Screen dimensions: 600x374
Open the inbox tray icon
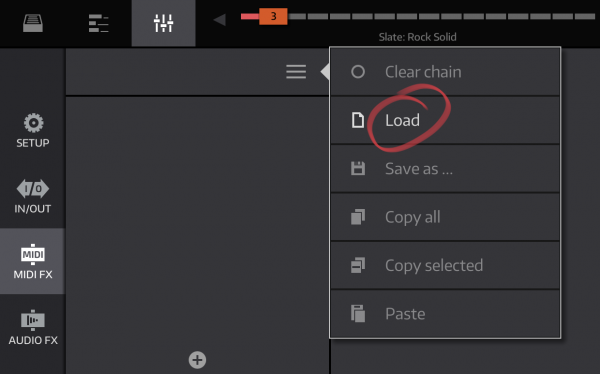tap(33, 23)
